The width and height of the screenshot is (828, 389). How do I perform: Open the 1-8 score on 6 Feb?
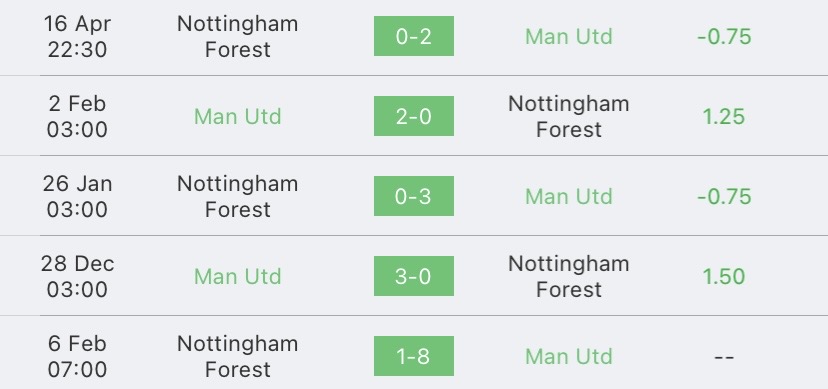(413, 356)
